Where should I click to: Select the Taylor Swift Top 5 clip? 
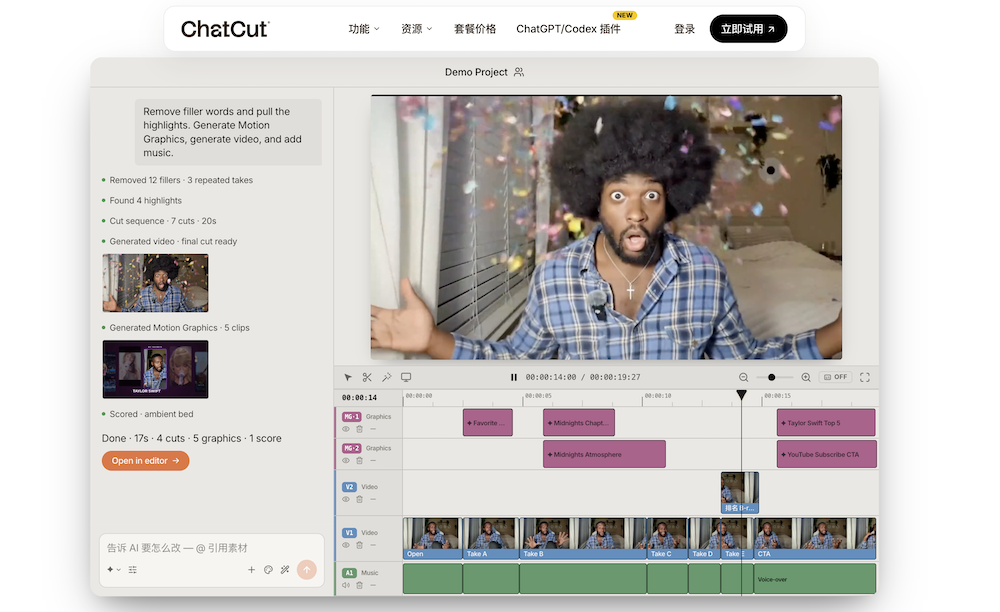[826, 423]
